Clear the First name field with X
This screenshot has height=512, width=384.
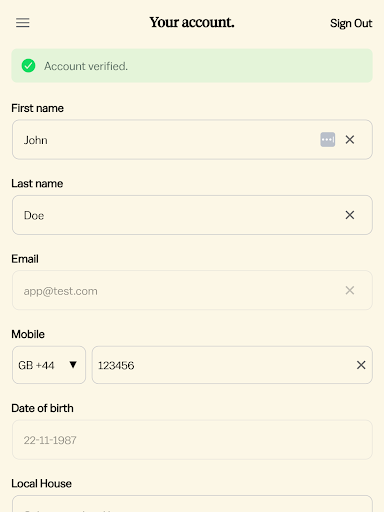pos(350,139)
